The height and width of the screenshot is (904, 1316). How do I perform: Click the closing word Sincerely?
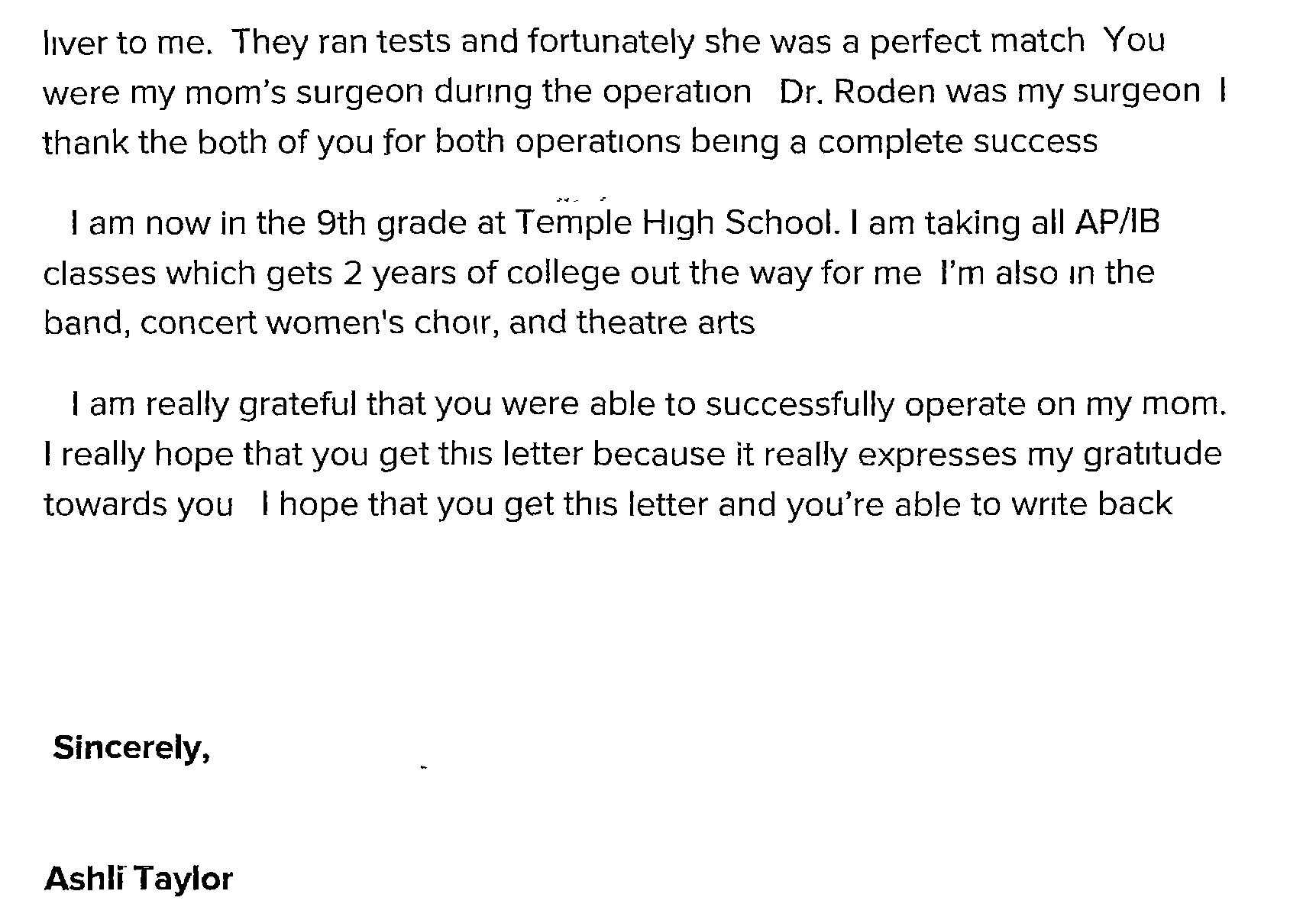[131, 747]
